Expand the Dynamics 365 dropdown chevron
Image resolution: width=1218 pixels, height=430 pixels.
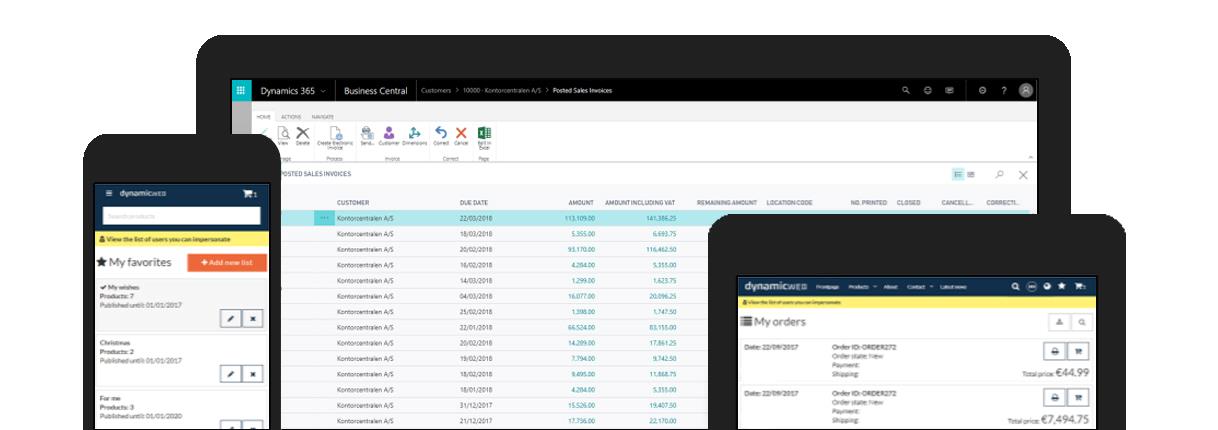pyautogui.click(x=323, y=91)
